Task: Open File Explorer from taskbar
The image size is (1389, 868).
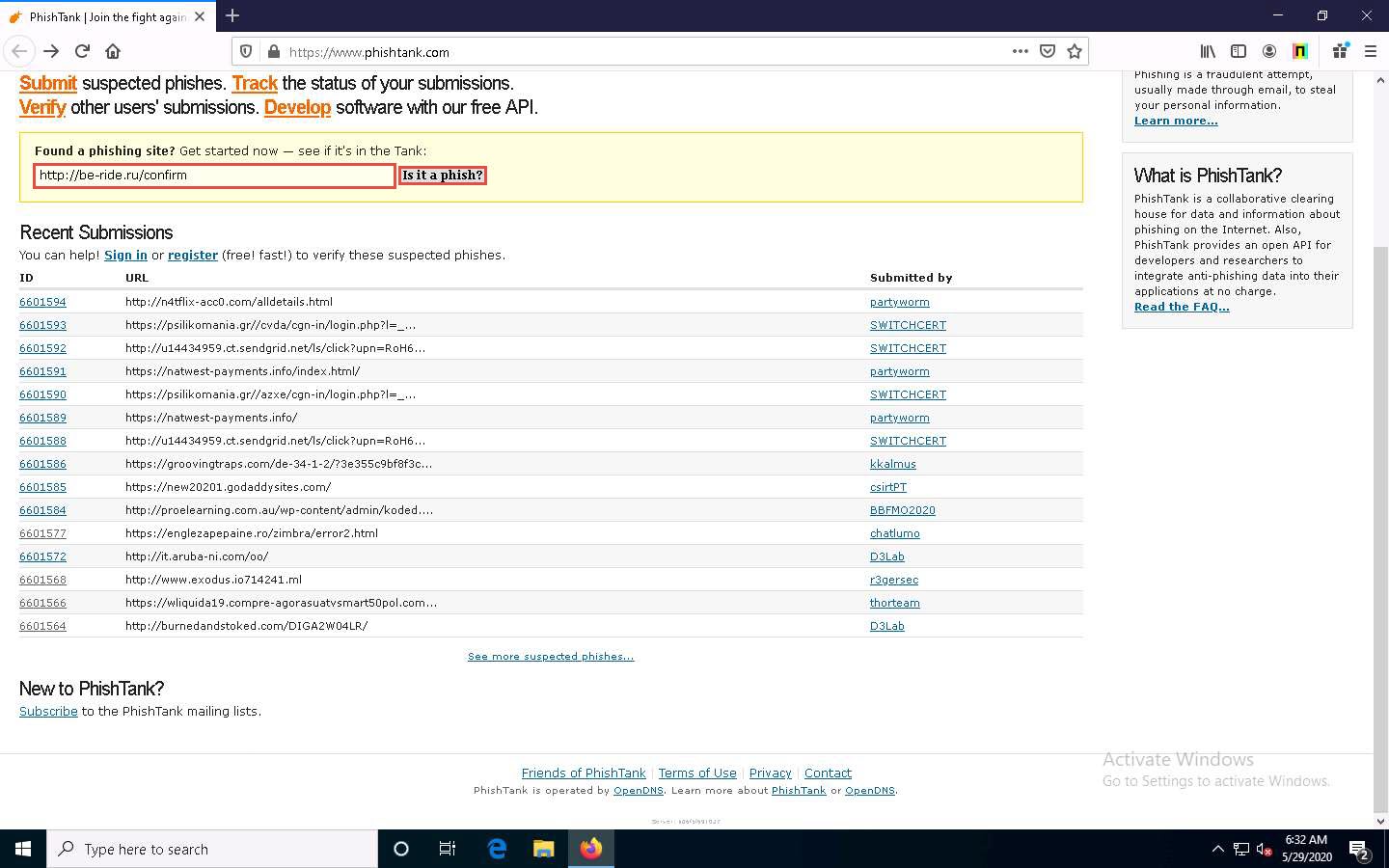Action: [544, 849]
